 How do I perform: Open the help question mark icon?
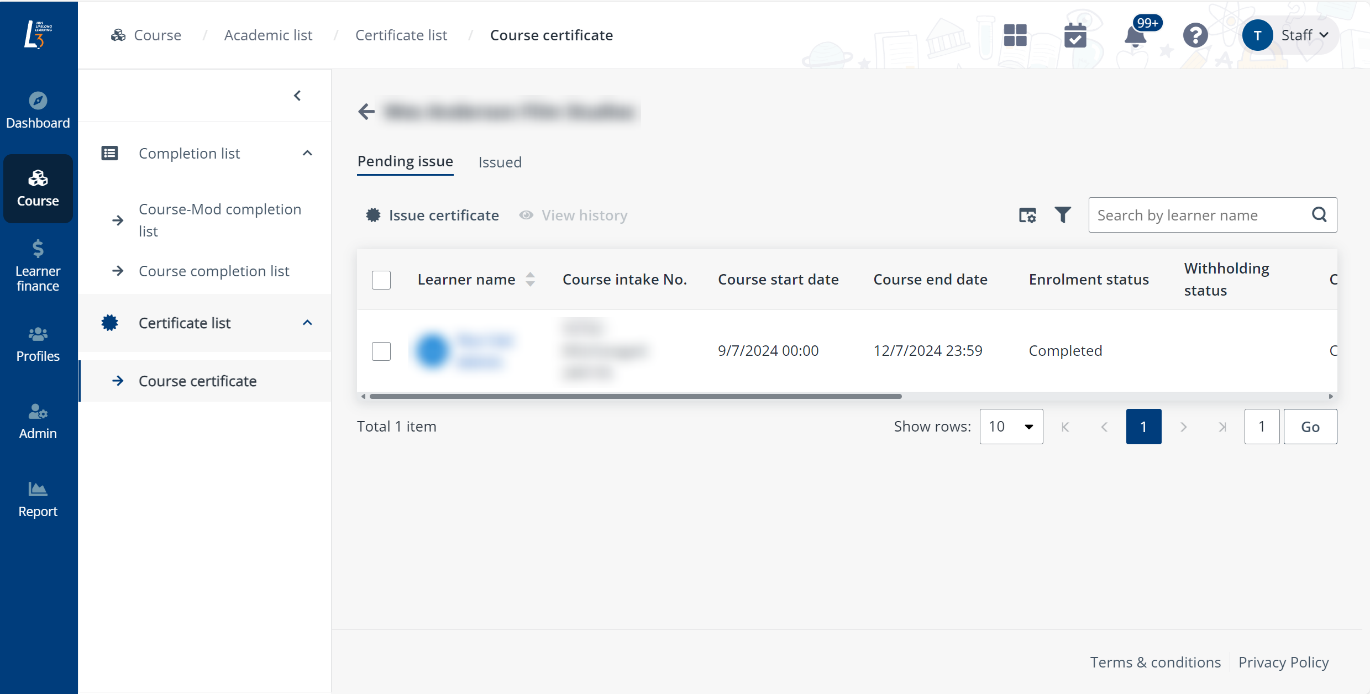coord(1195,35)
